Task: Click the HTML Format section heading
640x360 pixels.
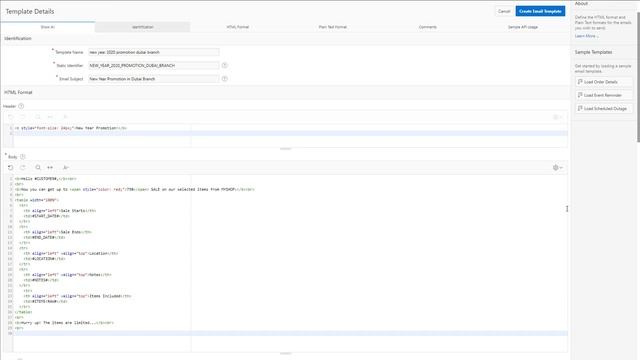Action: (x=18, y=92)
